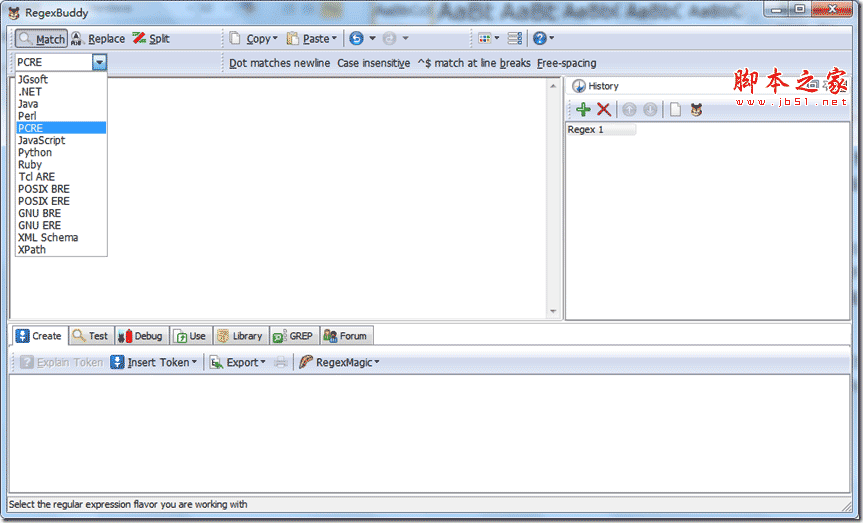The width and height of the screenshot is (863, 523).
Task: Toggle ^$ match at line breaks
Action: pyautogui.click(x=474, y=63)
